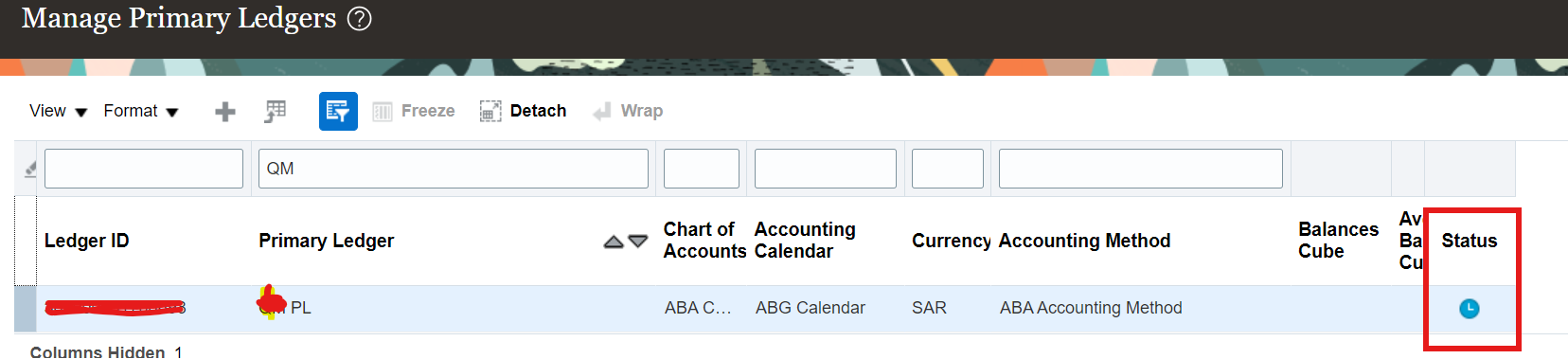Click the help question mark icon
Image resolution: width=1568 pixels, height=359 pixels.
[360, 18]
